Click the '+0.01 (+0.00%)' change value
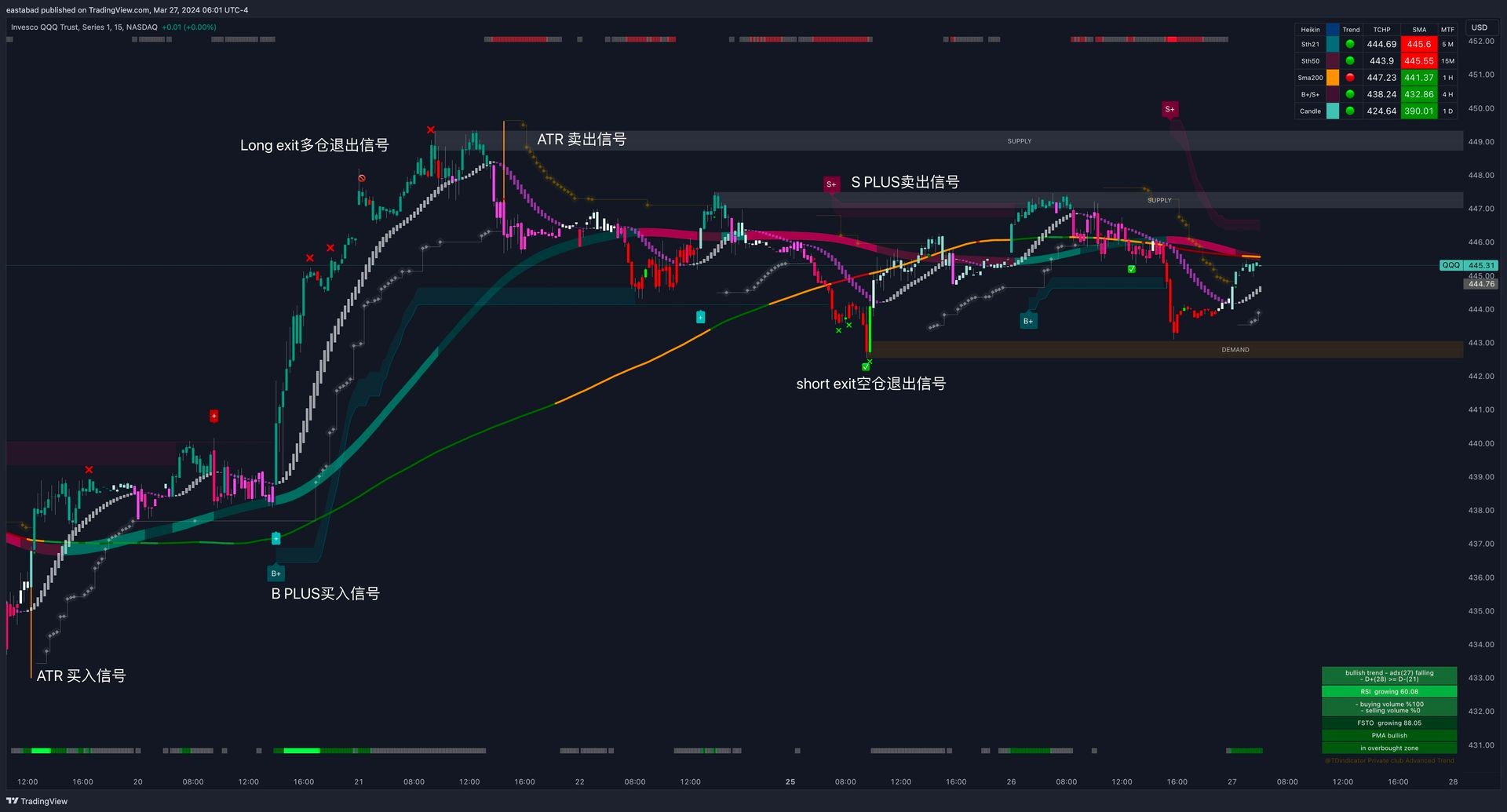This screenshot has height=812, width=1507. coord(189,27)
